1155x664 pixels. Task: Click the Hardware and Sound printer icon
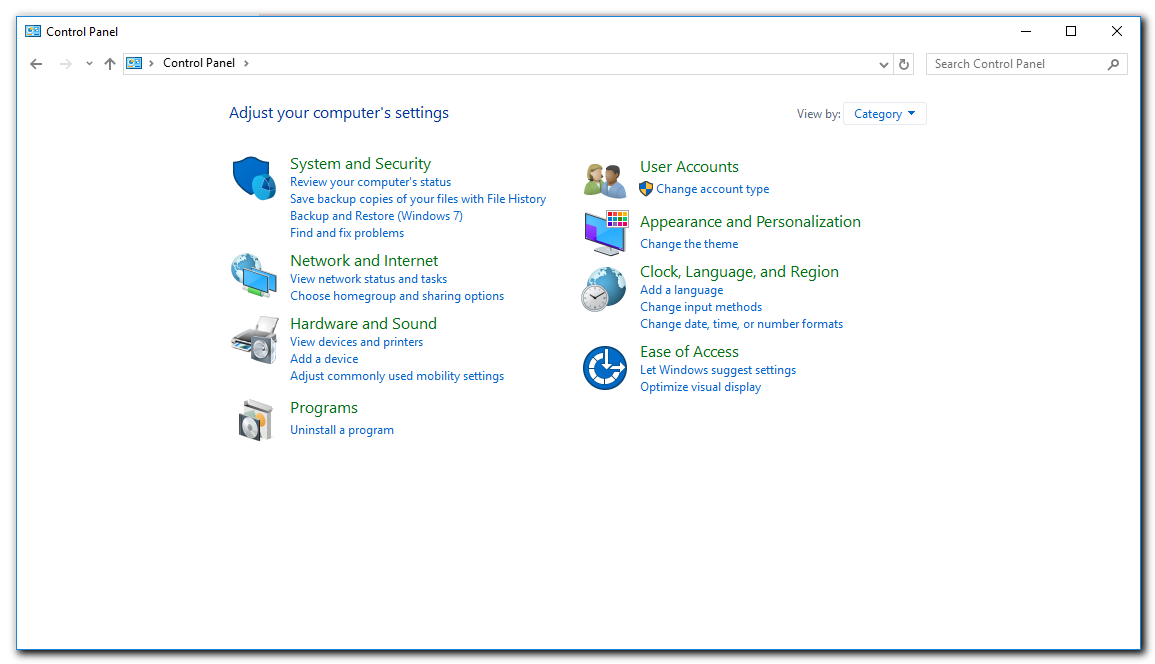click(x=254, y=339)
